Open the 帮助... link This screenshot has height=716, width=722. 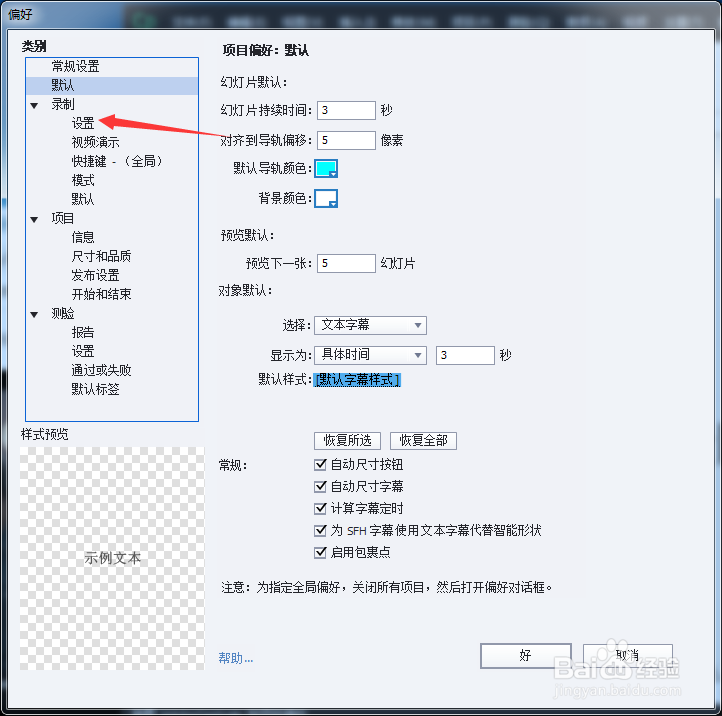click(236, 658)
